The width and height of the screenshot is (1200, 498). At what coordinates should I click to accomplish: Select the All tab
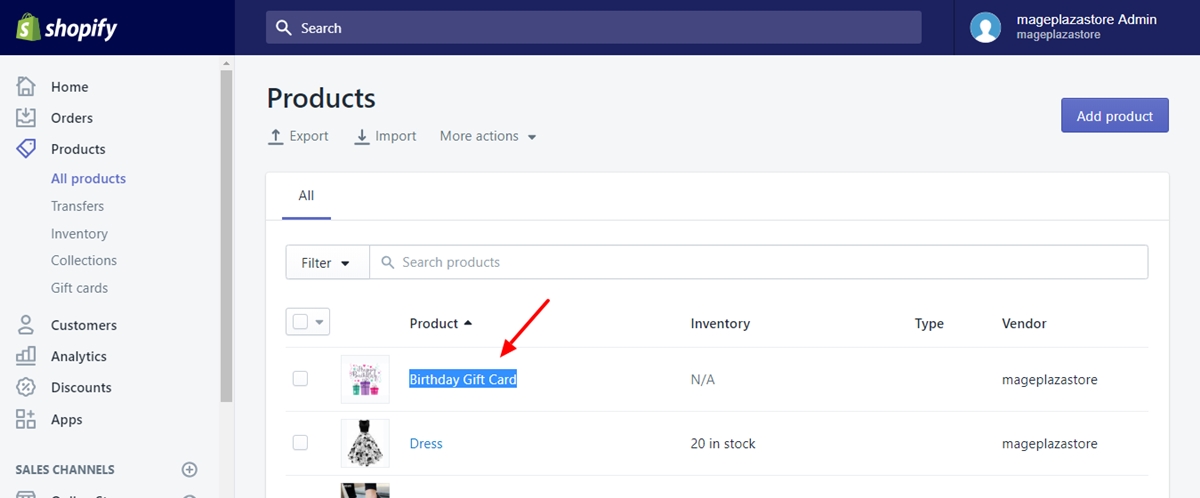tap(306, 196)
